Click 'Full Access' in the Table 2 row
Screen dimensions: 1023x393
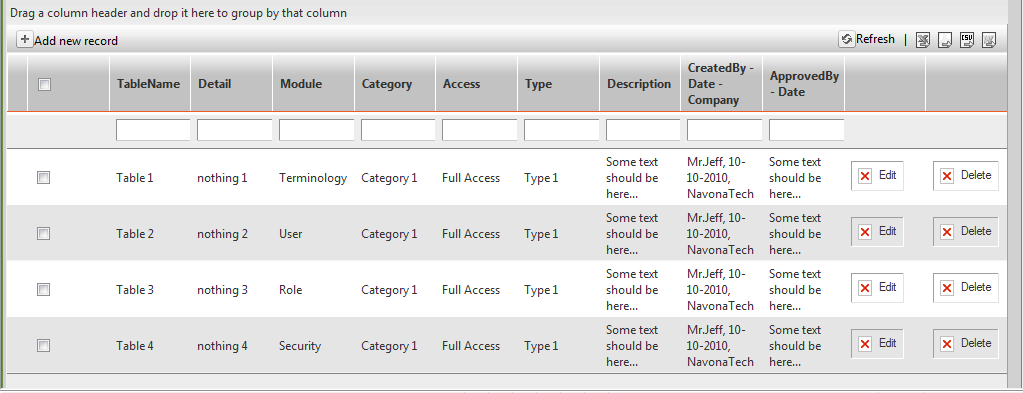(471, 234)
